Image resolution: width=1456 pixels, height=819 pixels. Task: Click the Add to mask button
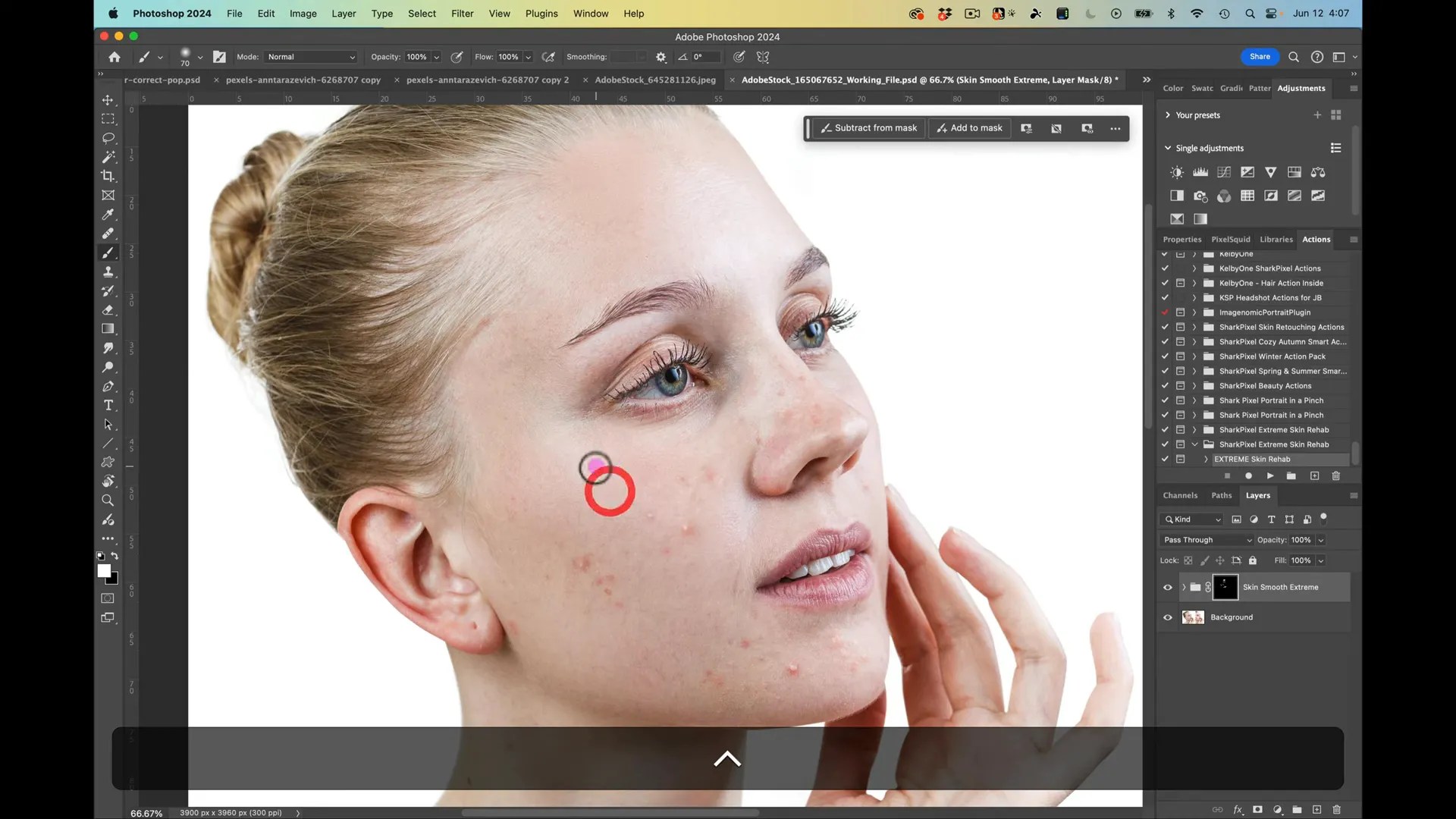point(969,127)
